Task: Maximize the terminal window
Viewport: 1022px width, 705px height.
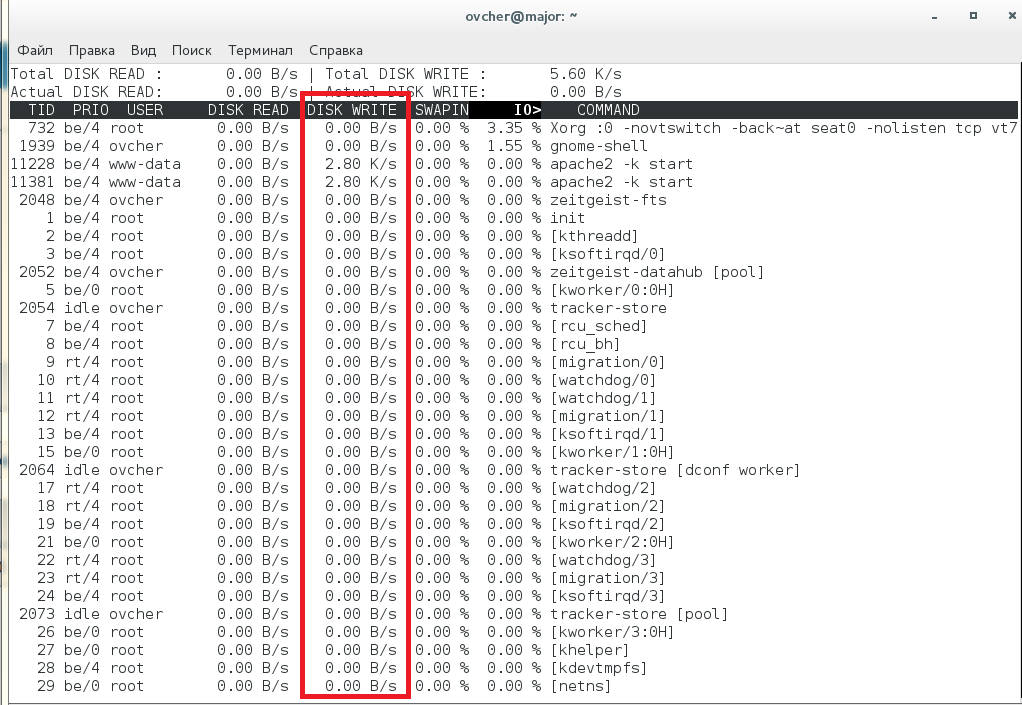Action: [x=972, y=16]
